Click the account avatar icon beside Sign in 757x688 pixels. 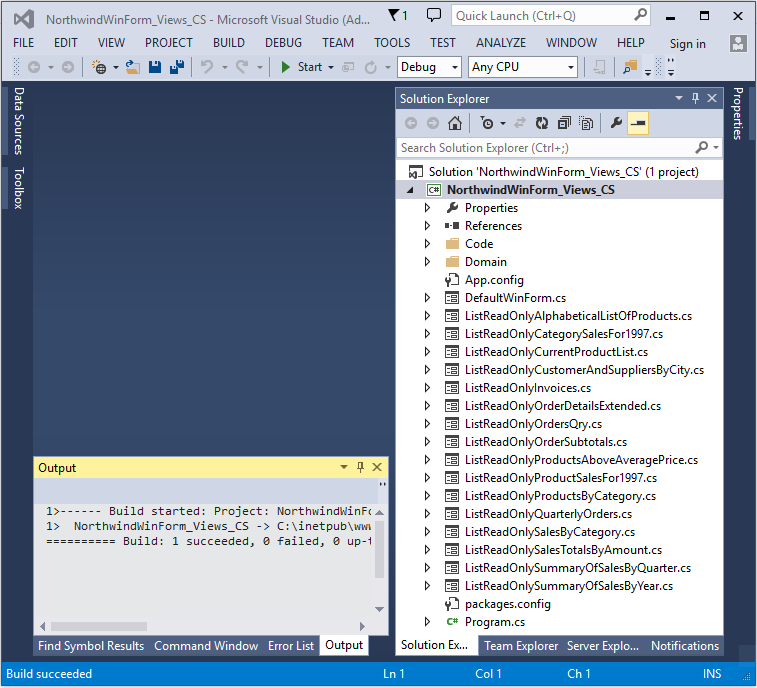pos(738,43)
